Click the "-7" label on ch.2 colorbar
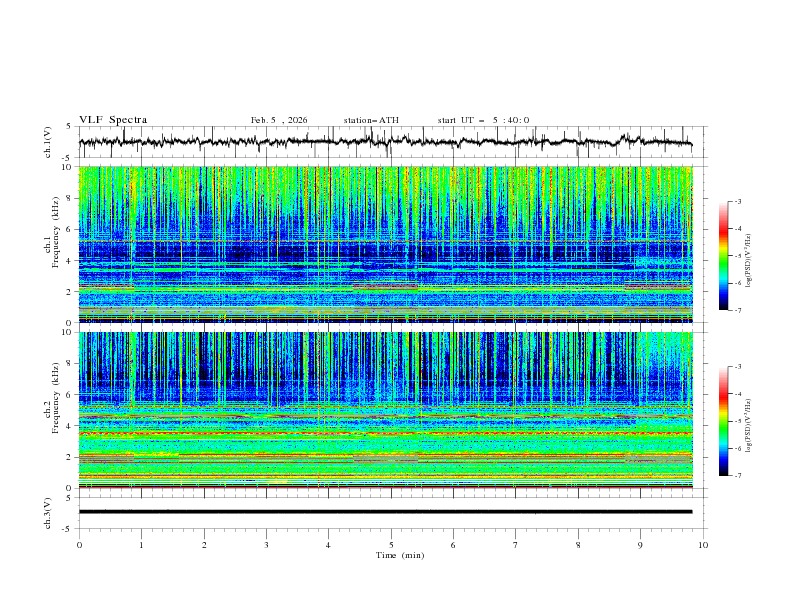 (737, 476)
